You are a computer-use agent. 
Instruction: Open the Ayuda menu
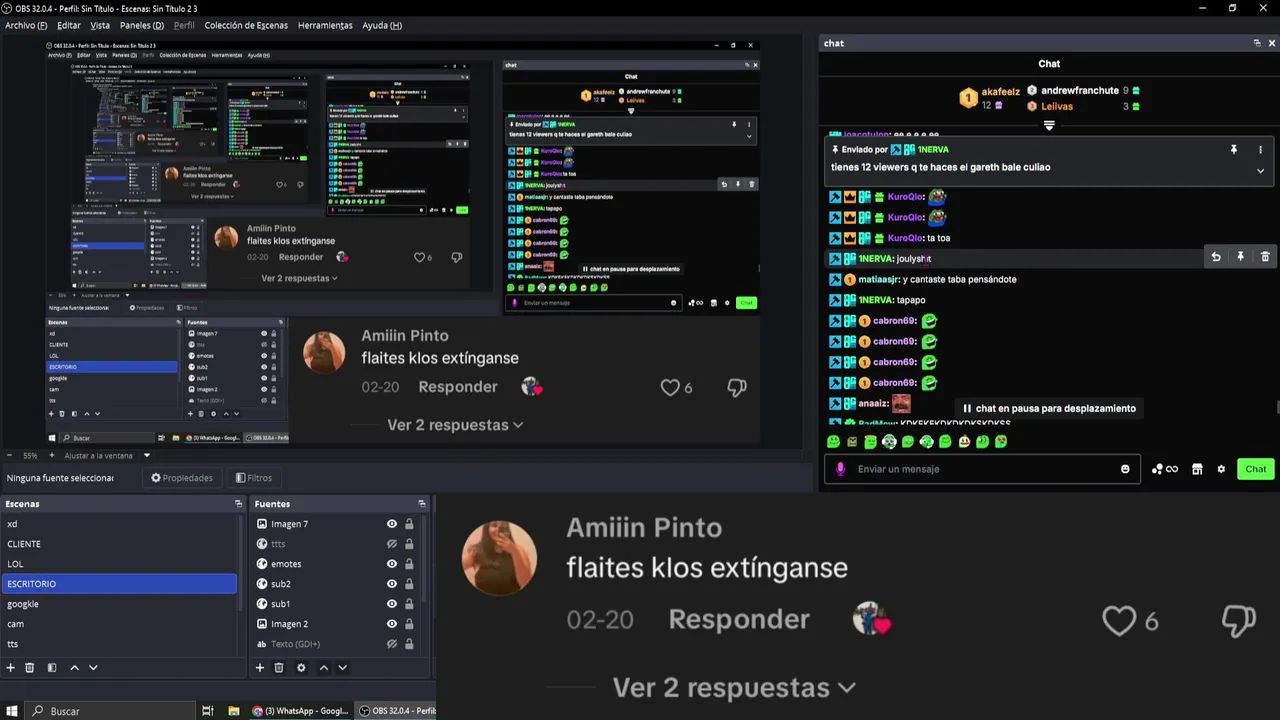tap(382, 25)
